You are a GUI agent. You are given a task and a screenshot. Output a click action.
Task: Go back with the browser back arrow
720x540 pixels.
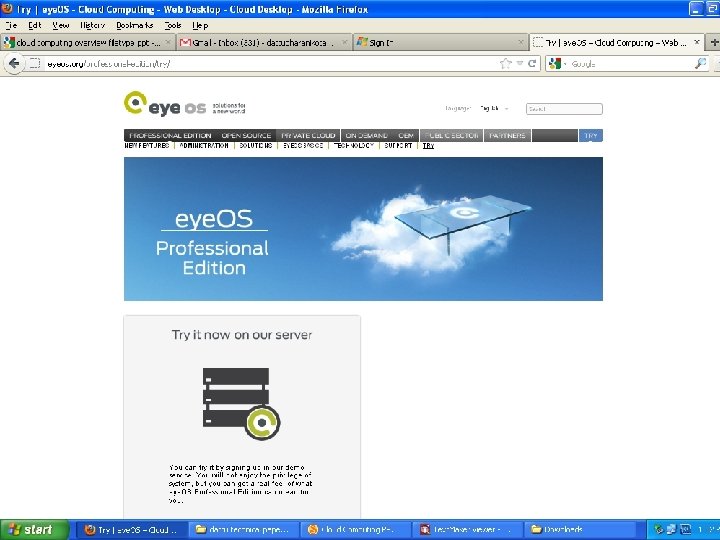[x=14, y=63]
